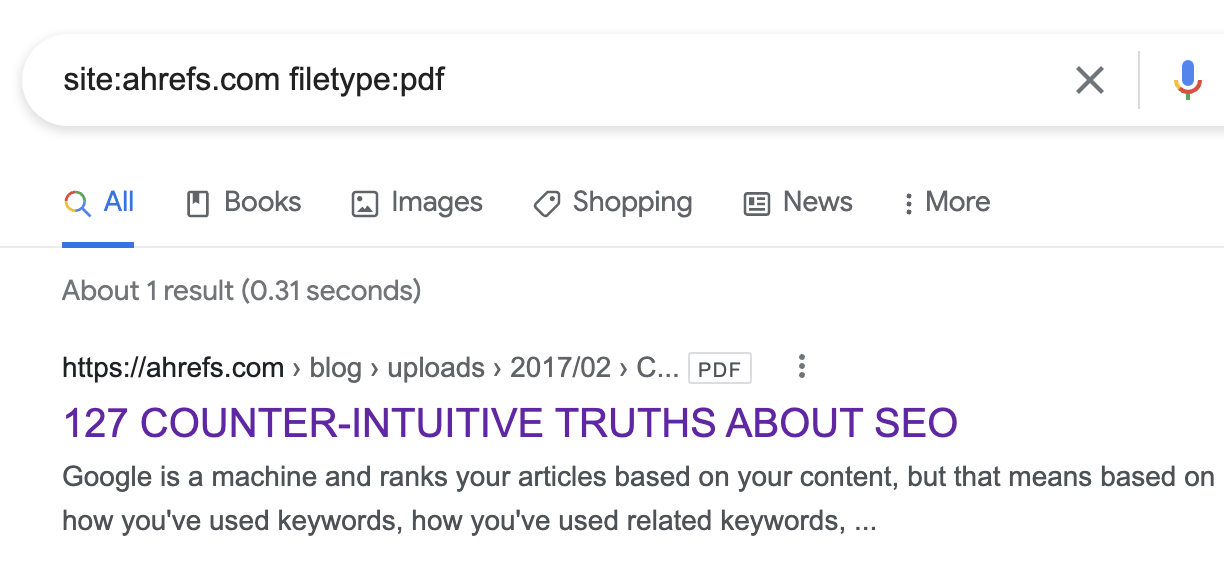This screenshot has width=1224, height=566.
Task: Open the 127 Counter-Intuitive Truths About SEO link
Action: 510,423
